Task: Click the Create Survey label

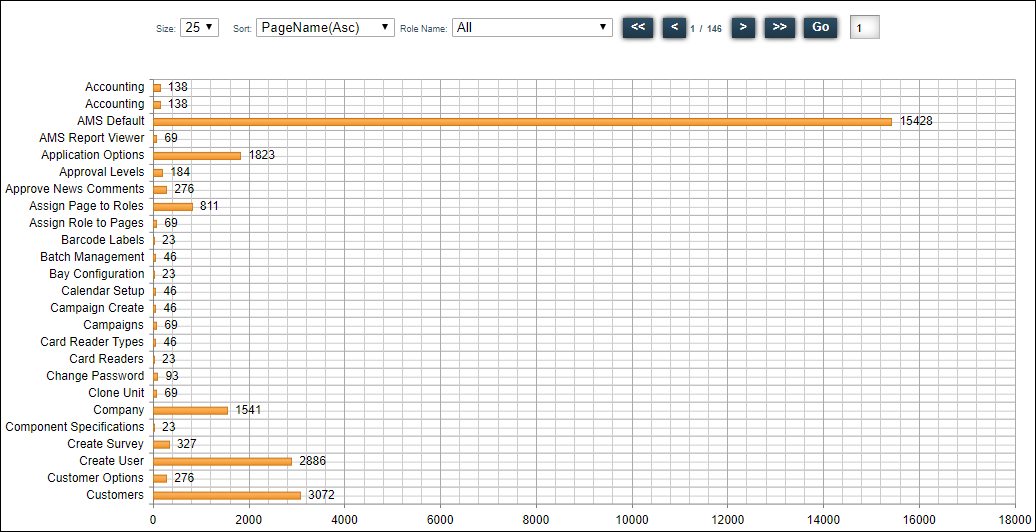Action: (x=105, y=444)
